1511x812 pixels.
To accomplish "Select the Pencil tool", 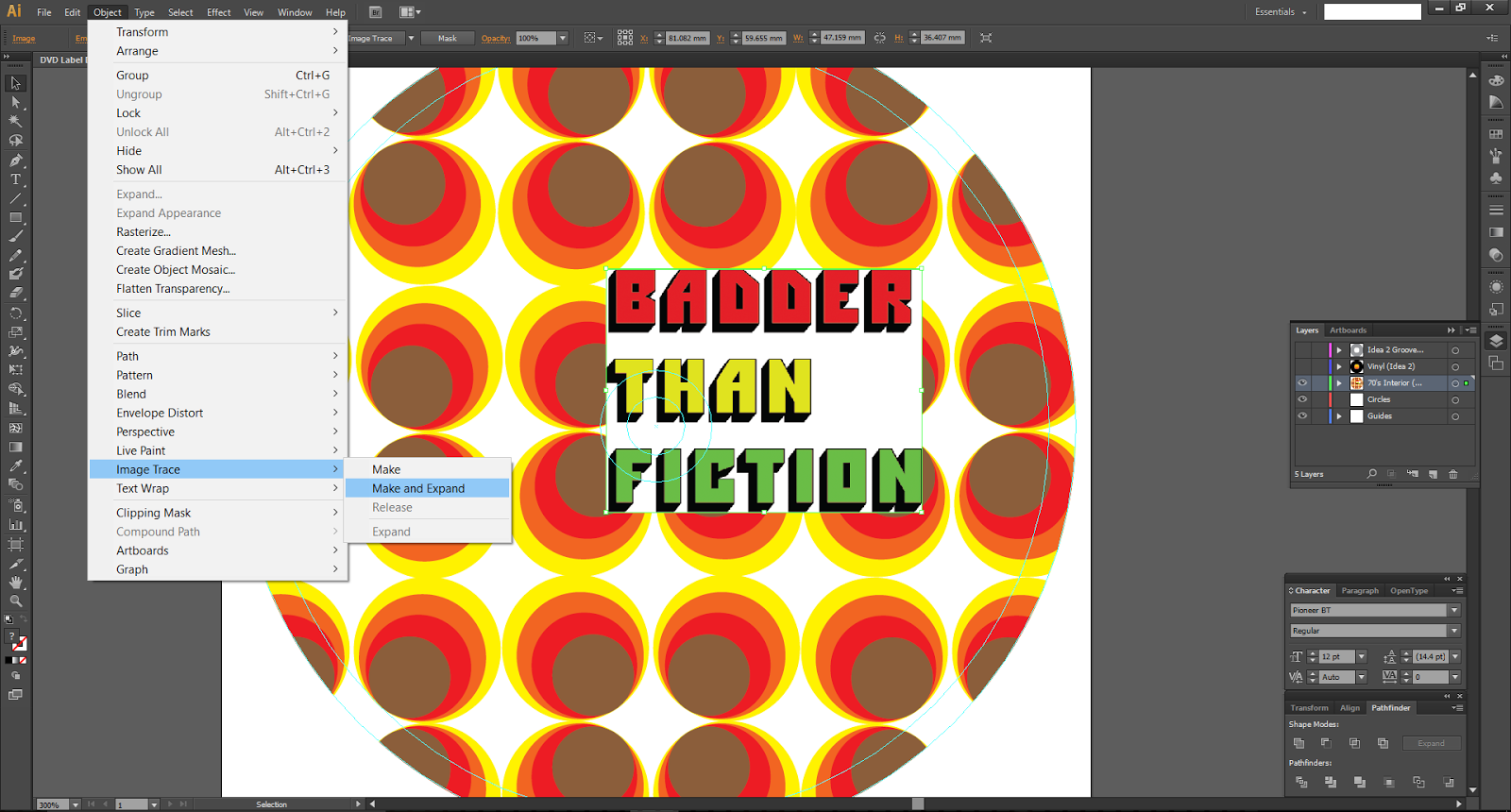I will point(16,255).
